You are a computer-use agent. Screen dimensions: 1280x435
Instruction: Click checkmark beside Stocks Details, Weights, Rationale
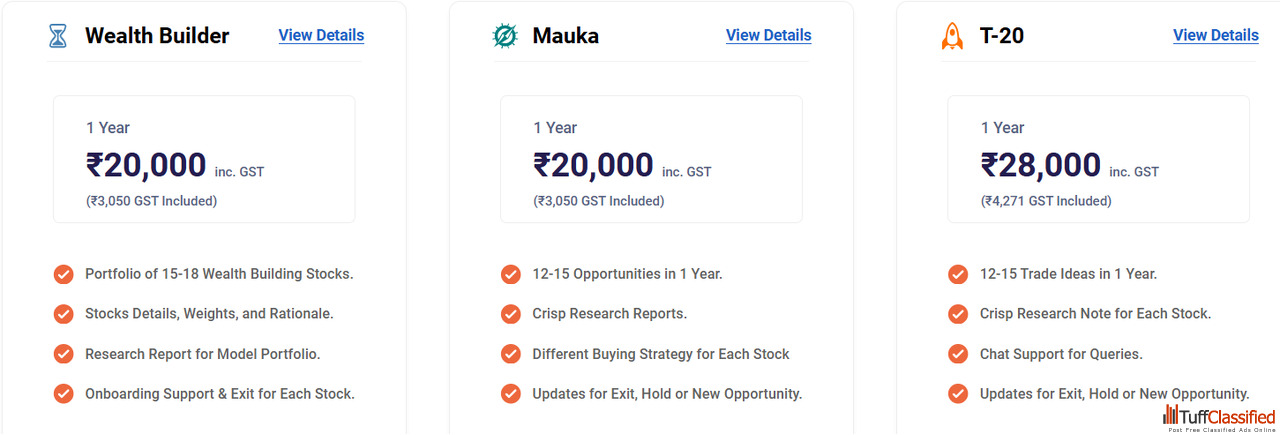[x=64, y=314]
